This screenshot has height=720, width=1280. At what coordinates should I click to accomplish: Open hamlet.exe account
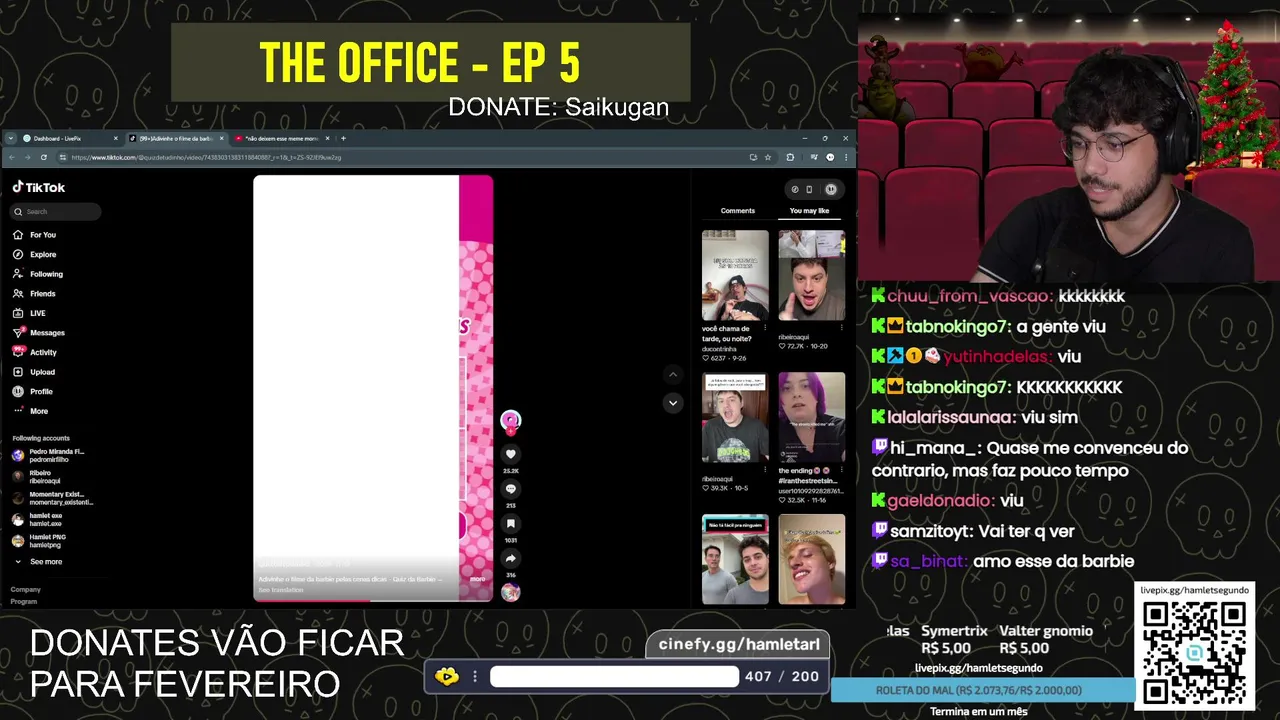[38, 520]
